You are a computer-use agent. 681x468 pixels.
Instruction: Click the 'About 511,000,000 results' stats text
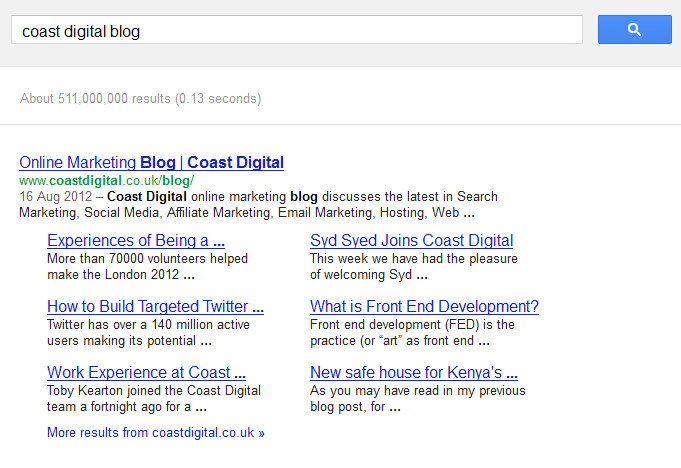coord(140,99)
